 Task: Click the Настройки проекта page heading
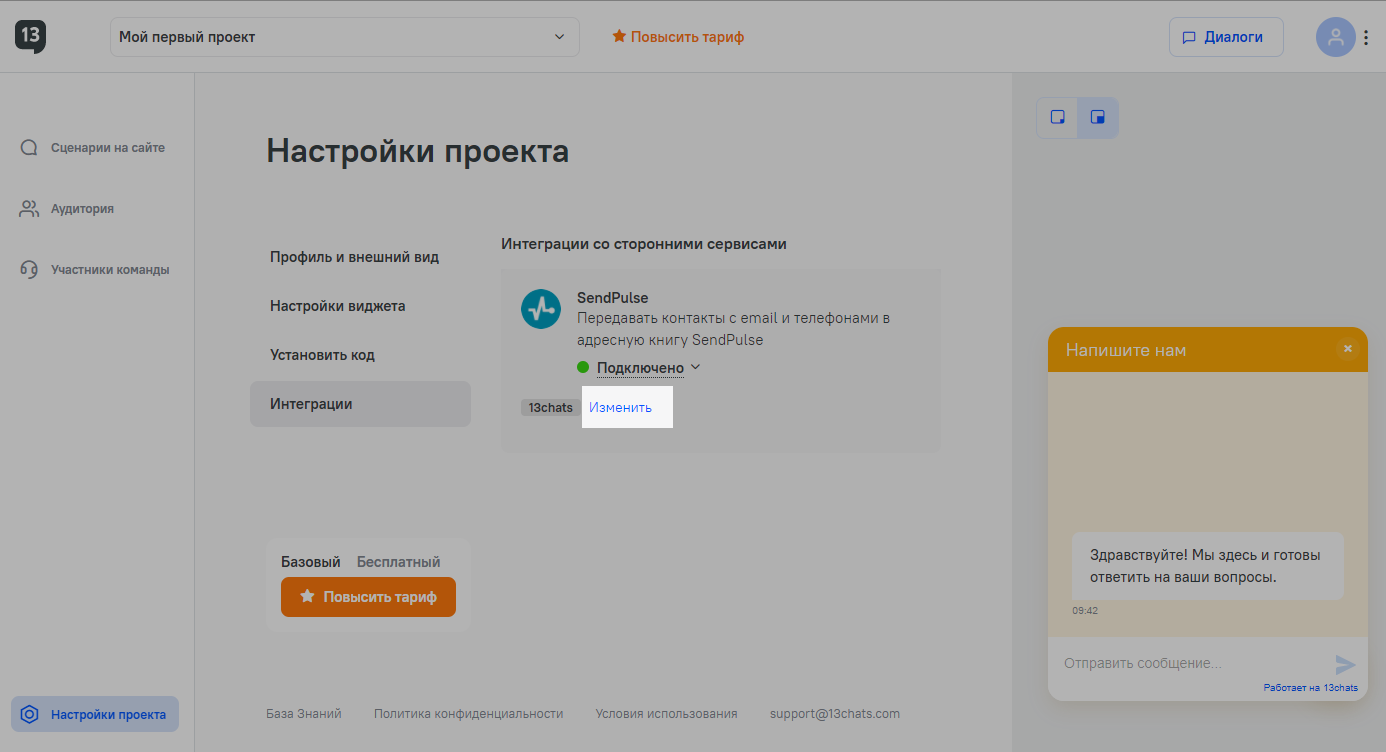[418, 152]
